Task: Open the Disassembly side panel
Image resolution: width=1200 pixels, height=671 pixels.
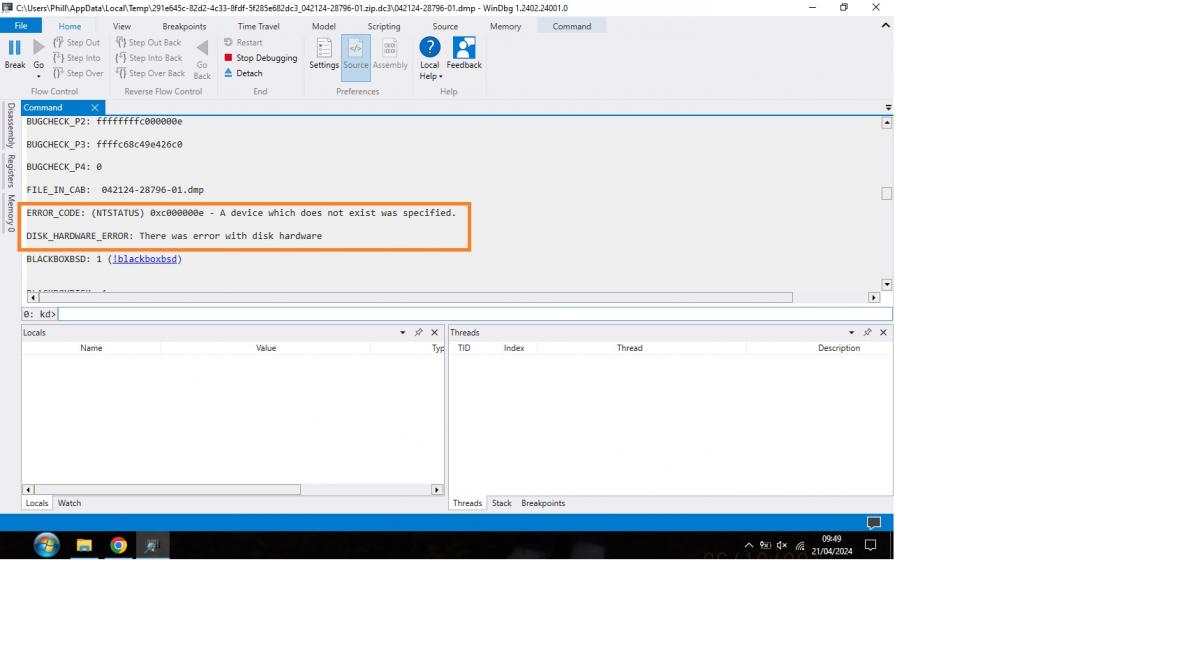Action: [x=11, y=125]
